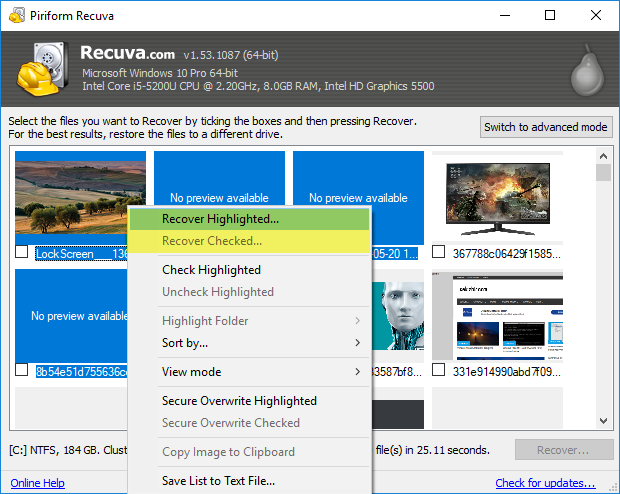Image resolution: width=620 pixels, height=494 pixels.
Task: Tick the LockScreen file checkbox
Action: click(x=21, y=252)
